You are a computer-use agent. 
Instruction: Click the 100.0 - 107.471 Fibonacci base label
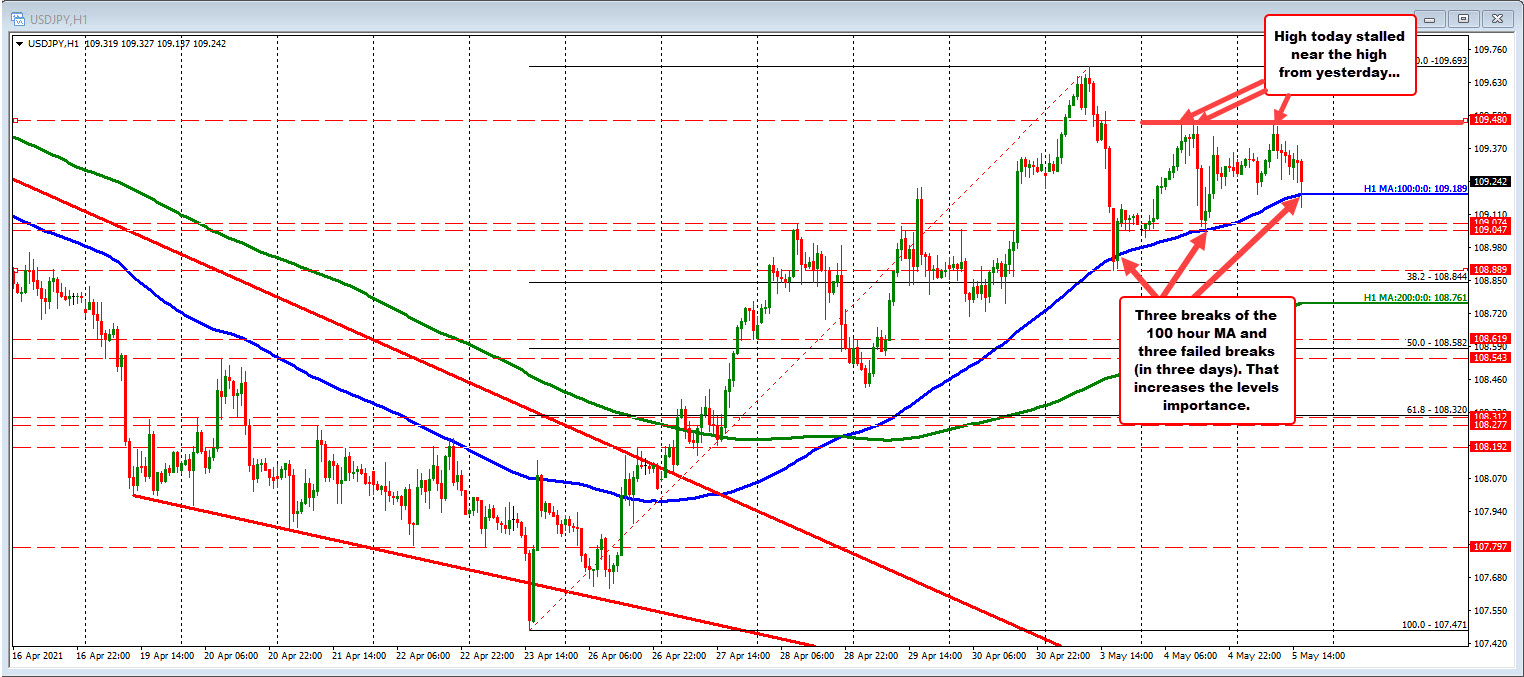click(1432, 624)
